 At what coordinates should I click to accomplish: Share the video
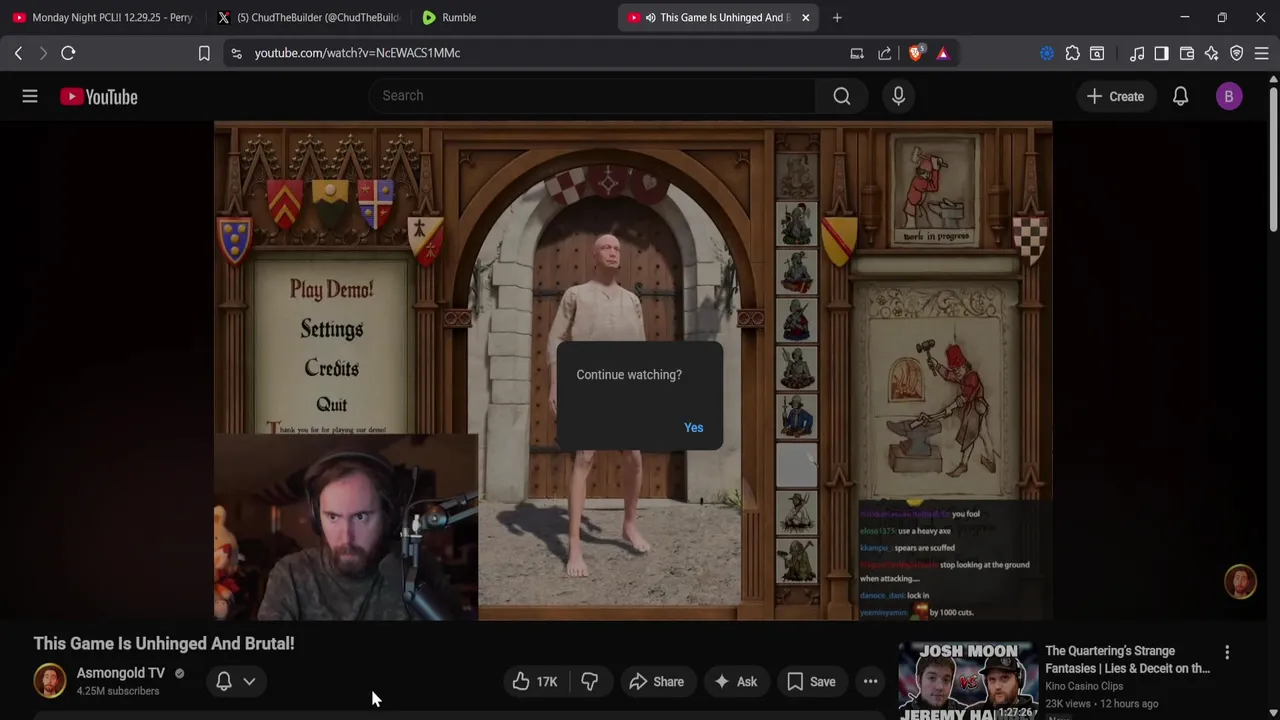(656, 682)
